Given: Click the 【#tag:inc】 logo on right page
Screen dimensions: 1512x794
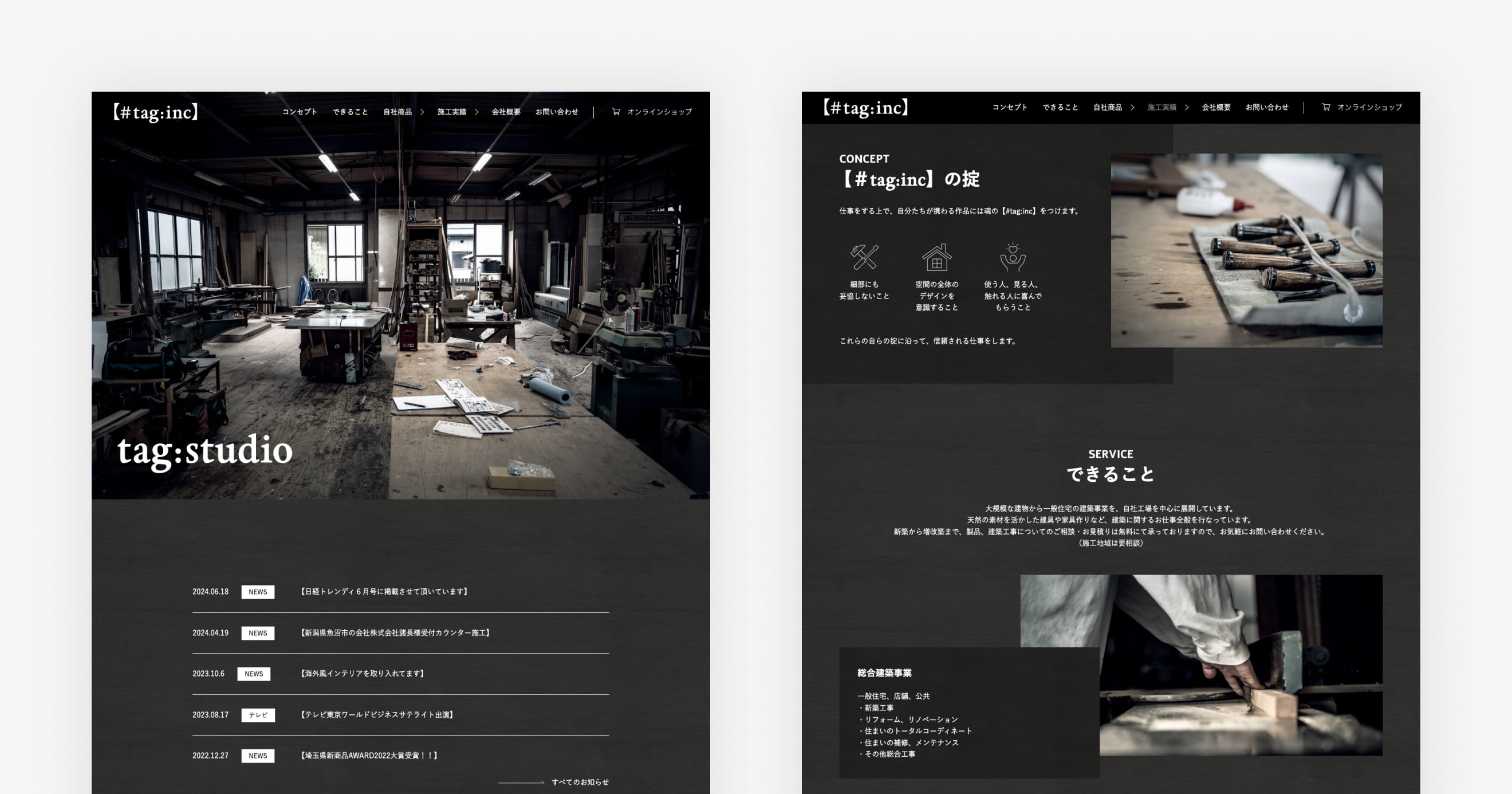Looking at the screenshot, I should (866, 107).
